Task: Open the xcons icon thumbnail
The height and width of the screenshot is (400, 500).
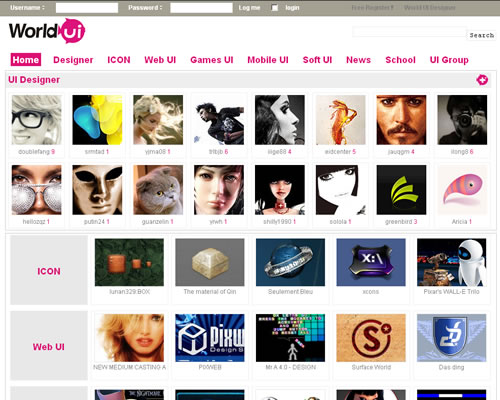Action: 371,262
